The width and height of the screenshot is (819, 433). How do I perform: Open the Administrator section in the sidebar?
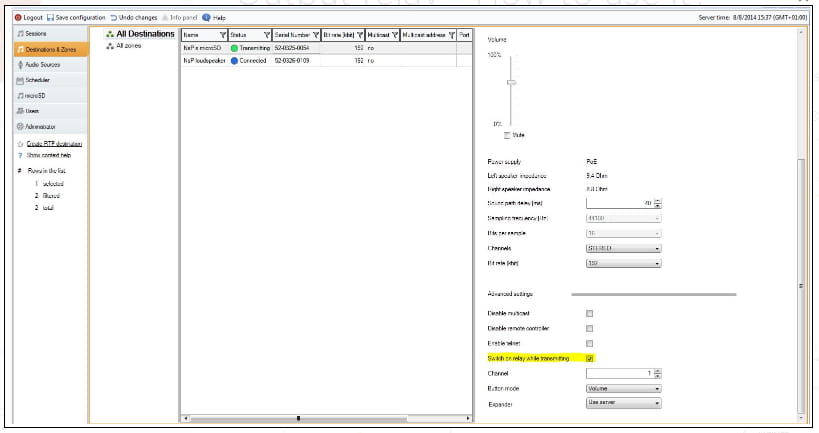(51, 126)
